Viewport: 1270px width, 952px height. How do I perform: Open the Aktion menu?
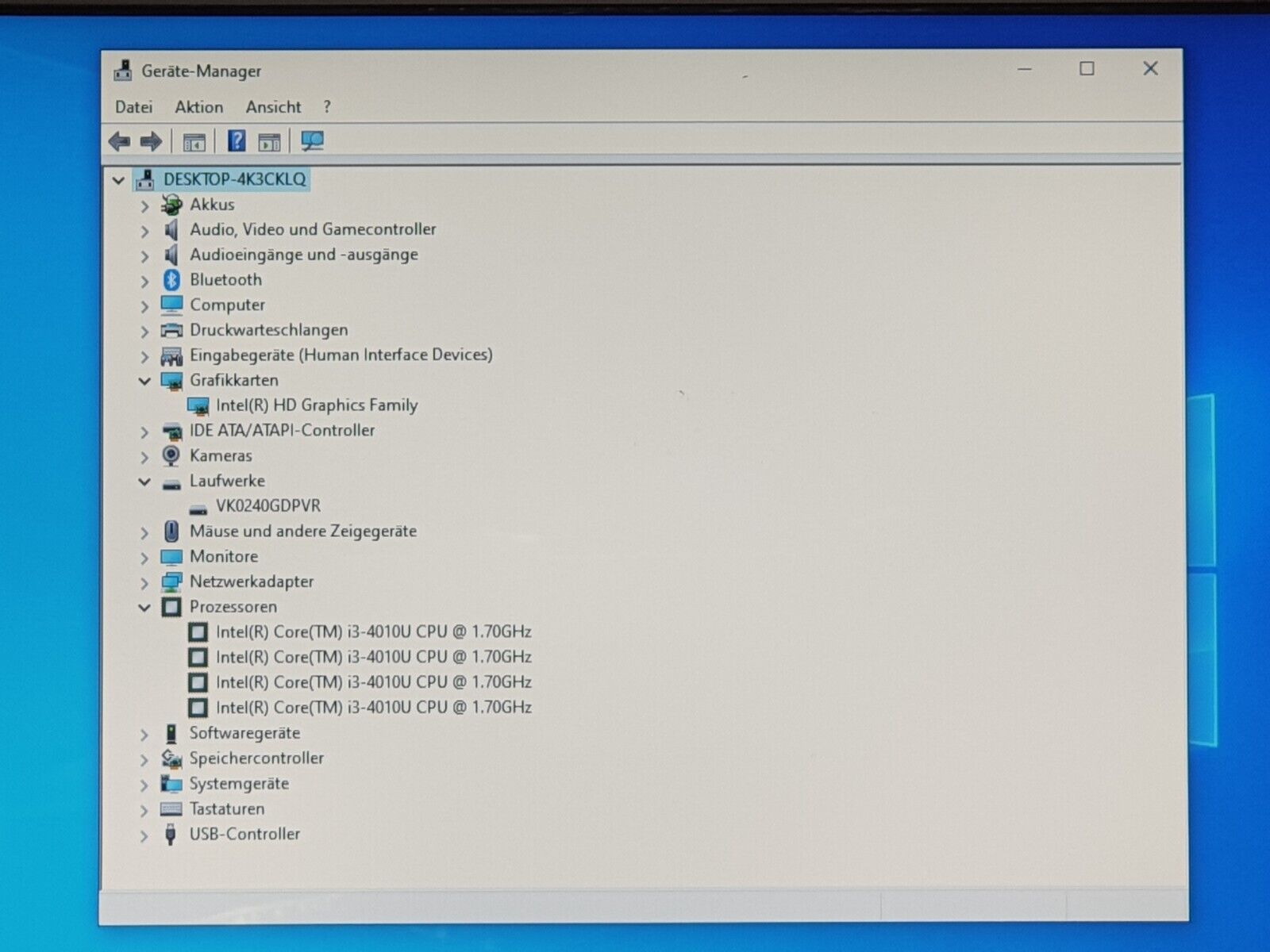tap(199, 107)
